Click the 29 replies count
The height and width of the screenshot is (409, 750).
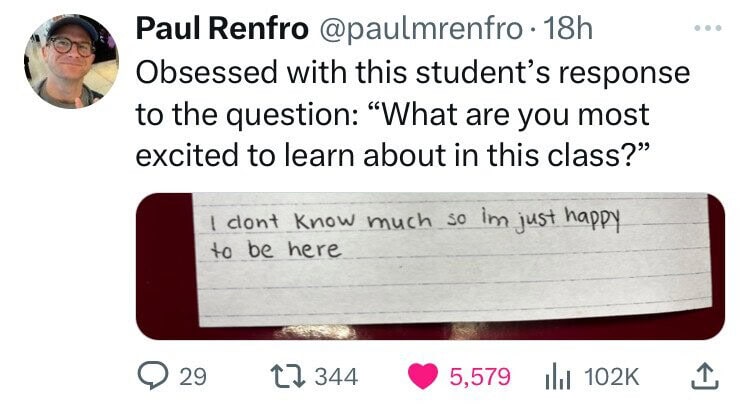tap(193, 376)
